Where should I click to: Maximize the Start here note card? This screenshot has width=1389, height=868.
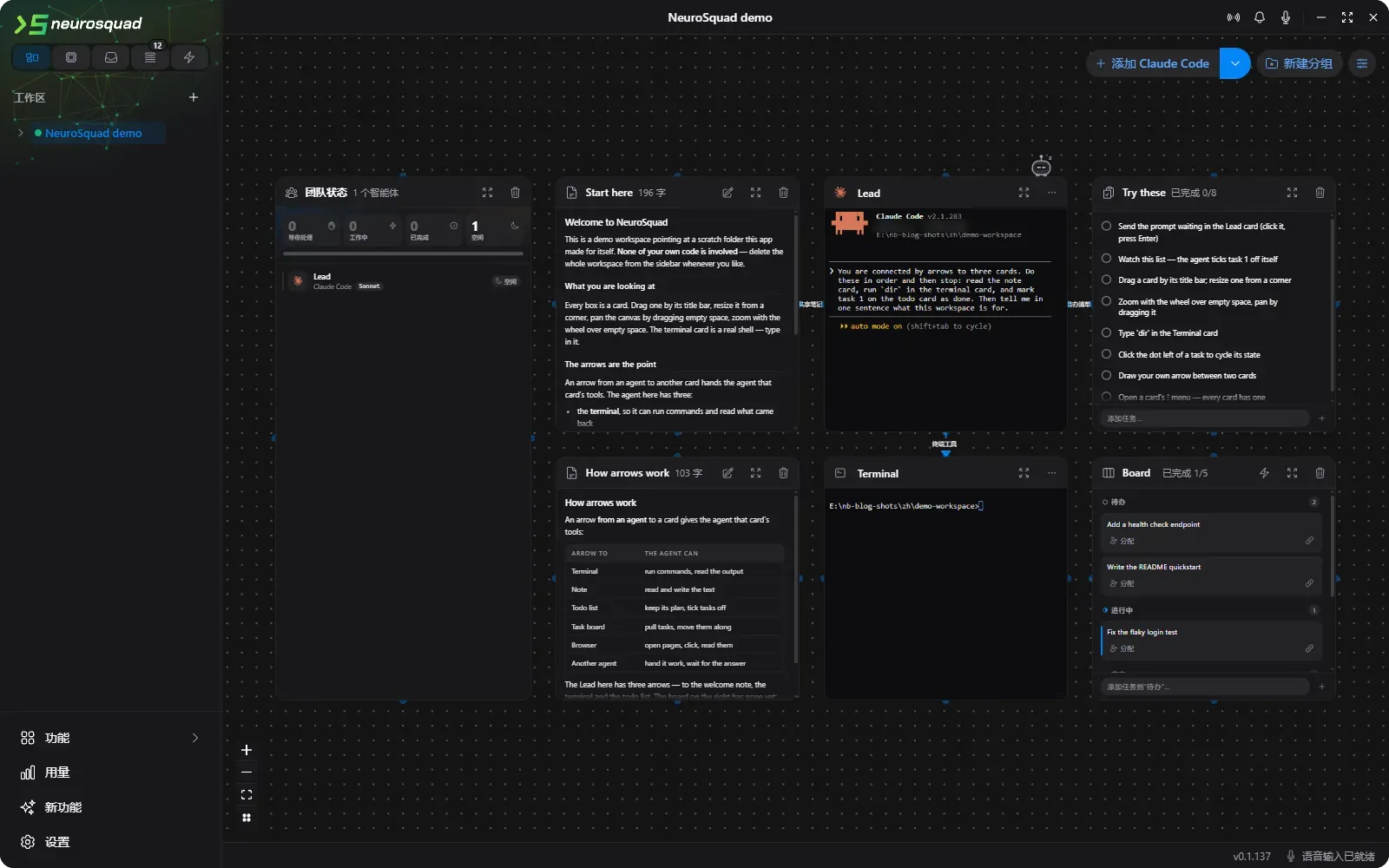[755, 193]
